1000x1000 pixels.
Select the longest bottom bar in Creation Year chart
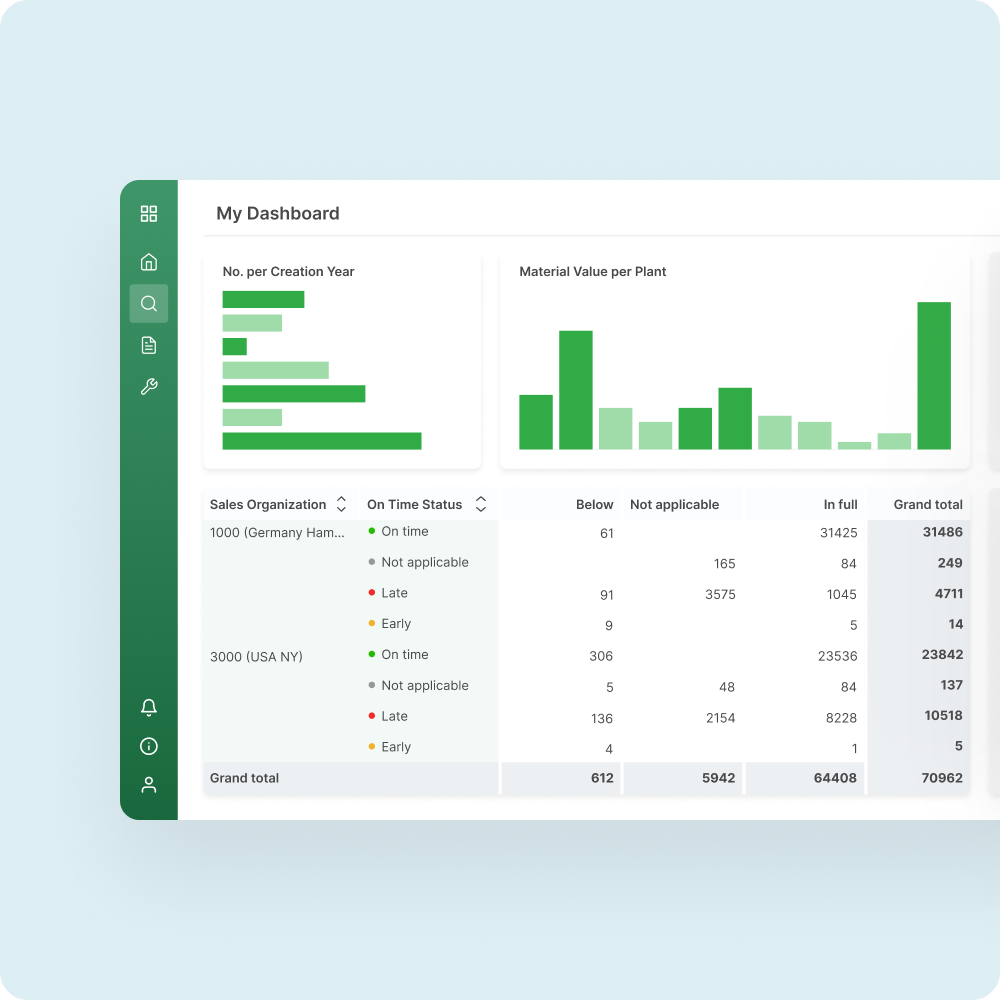[x=322, y=441]
